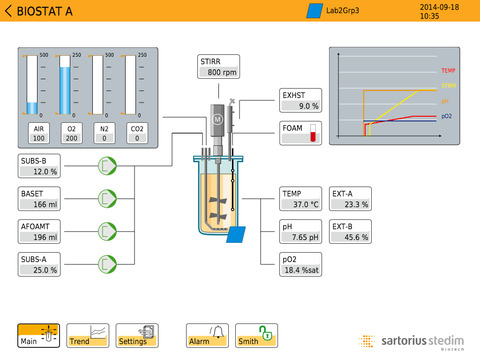Click the blue Lab2Grp3 unit icon

pyautogui.click(x=314, y=11)
